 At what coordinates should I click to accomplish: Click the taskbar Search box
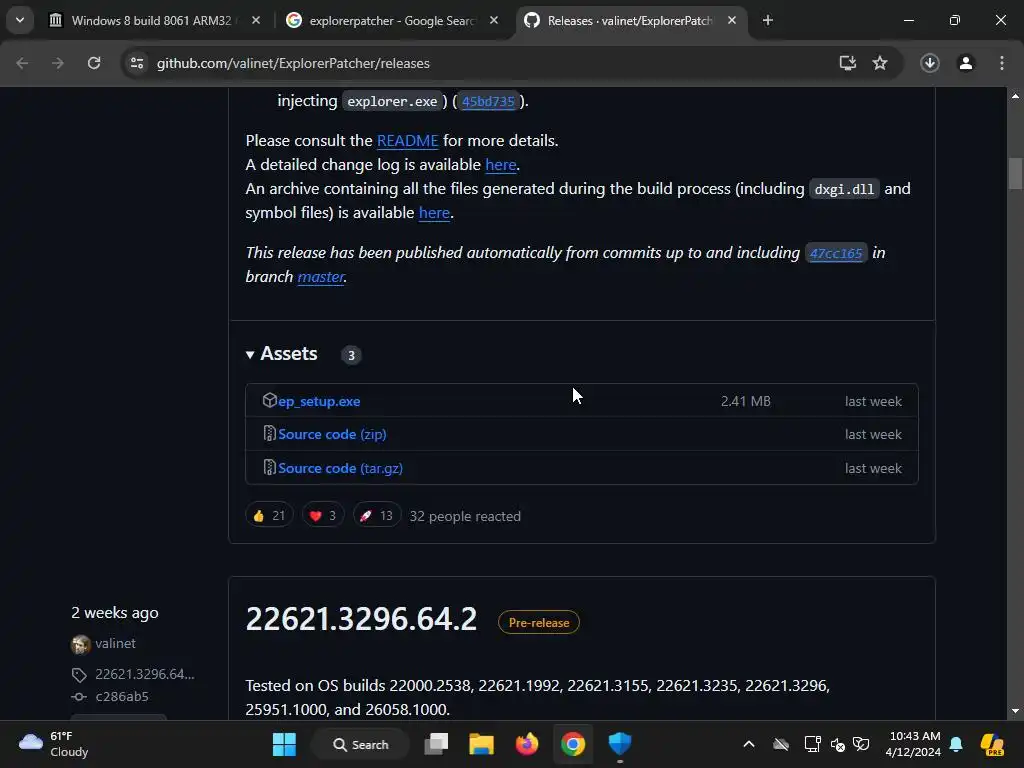click(360, 744)
